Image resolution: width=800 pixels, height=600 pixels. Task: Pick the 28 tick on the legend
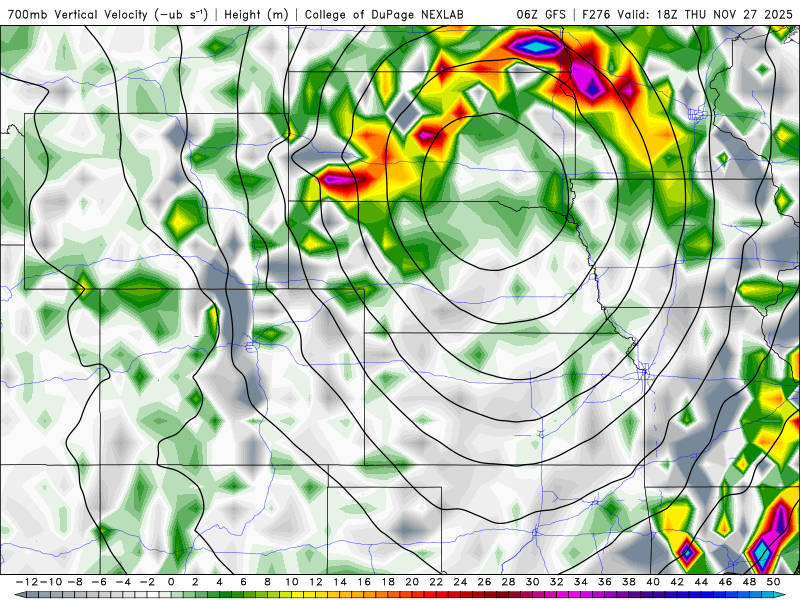(x=509, y=582)
